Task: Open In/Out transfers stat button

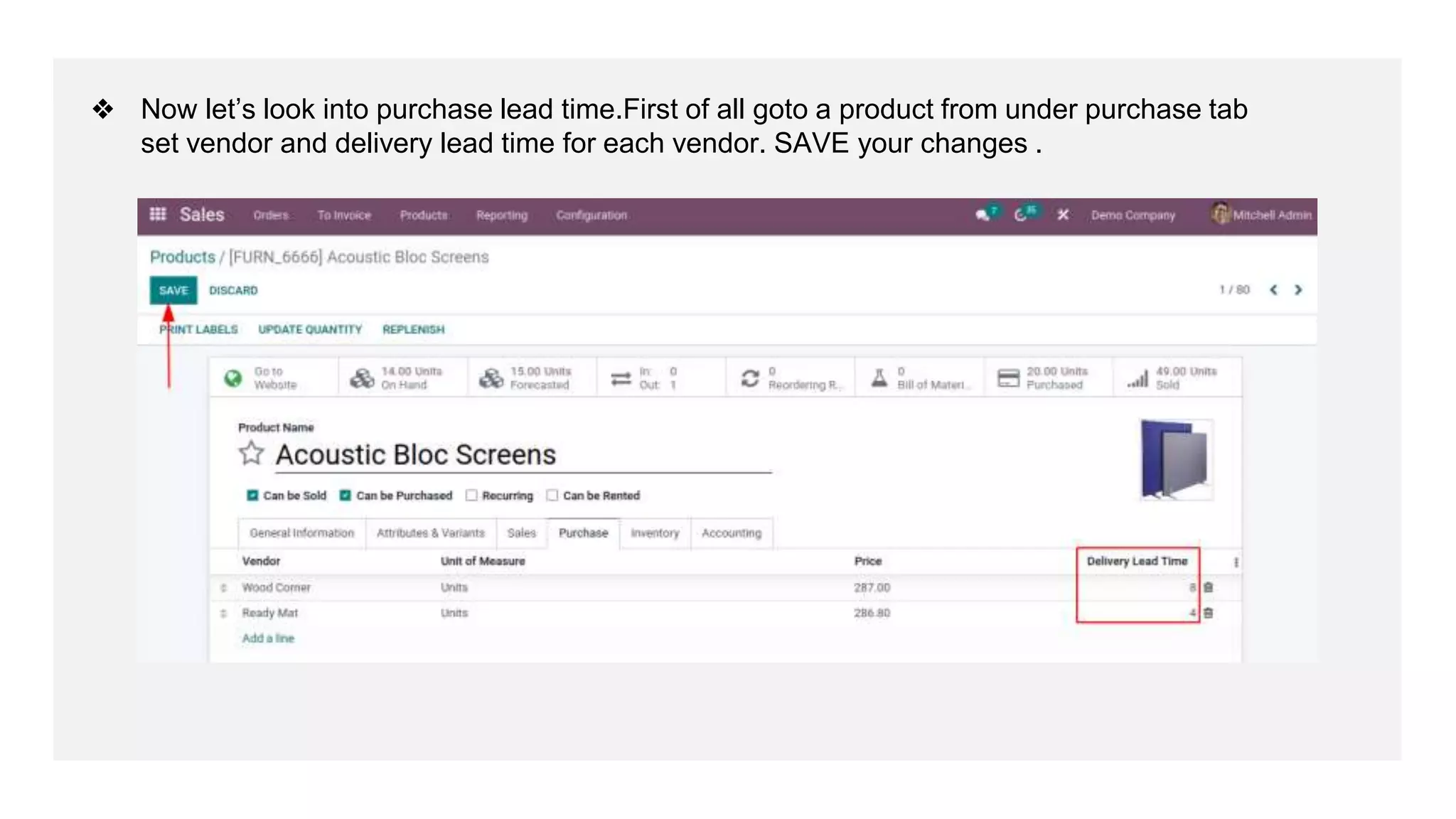Action: [x=661, y=378]
